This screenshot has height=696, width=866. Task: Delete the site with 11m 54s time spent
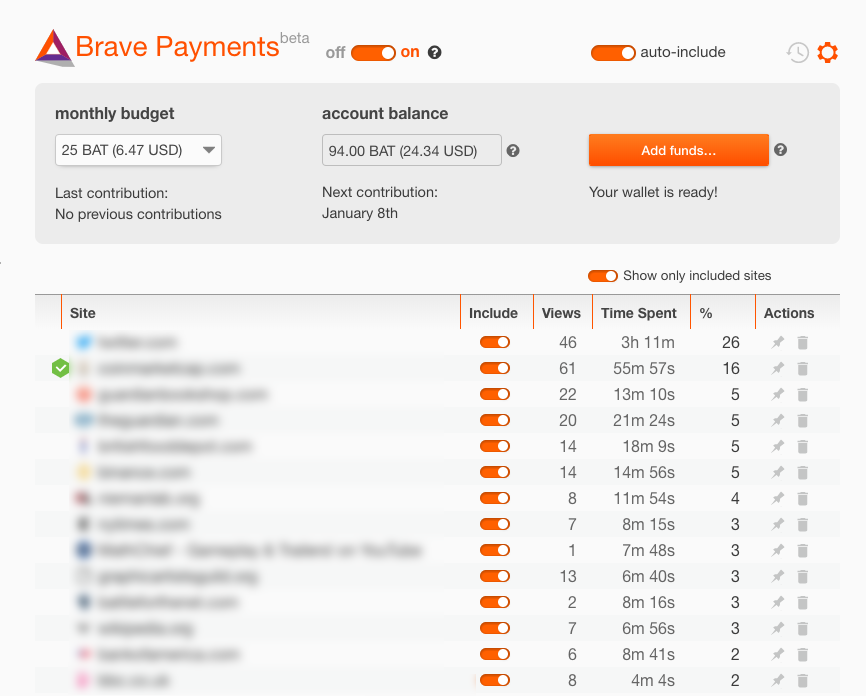tap(802, 498)
